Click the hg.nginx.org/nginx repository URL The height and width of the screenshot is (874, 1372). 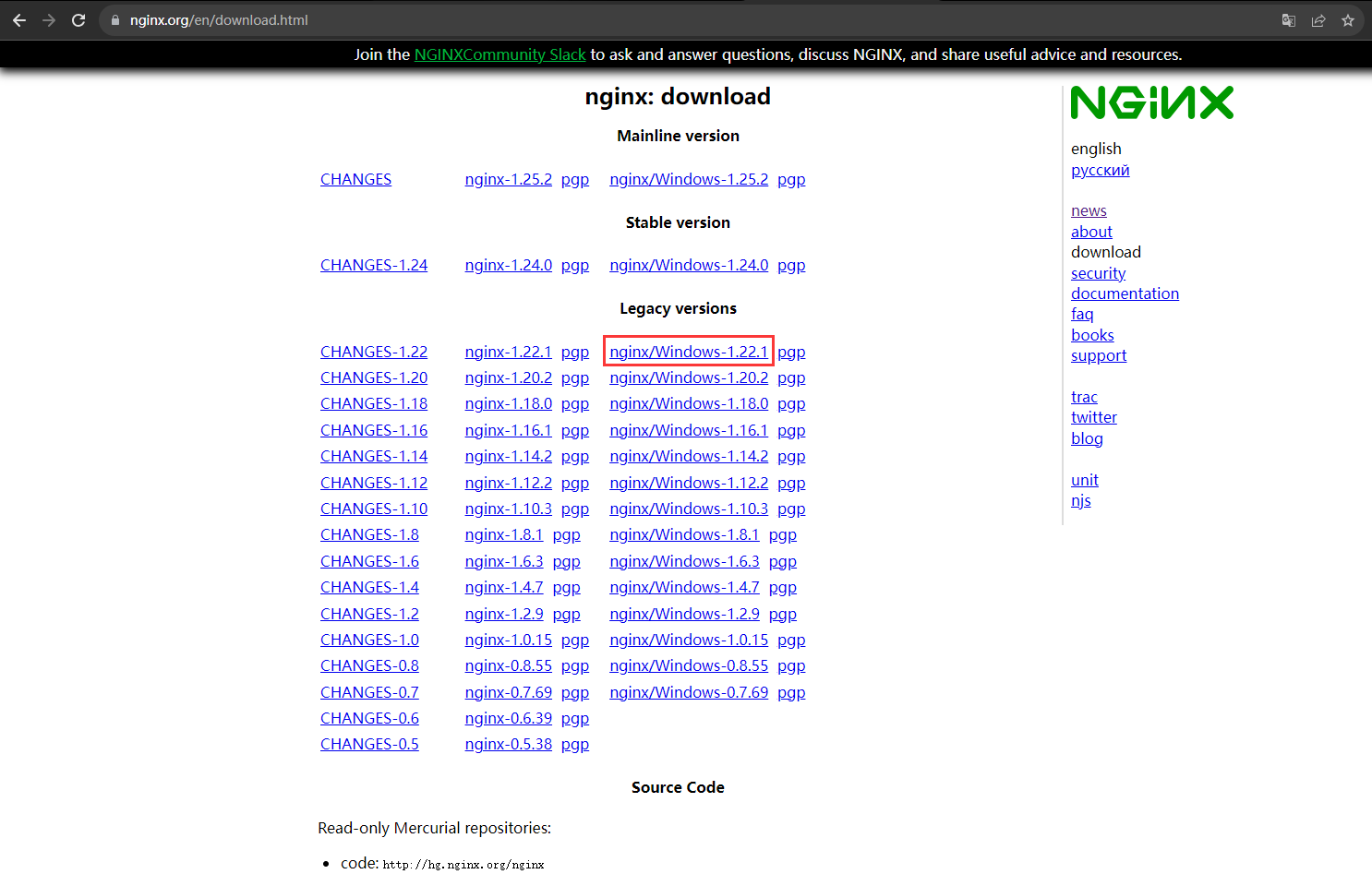pos(463,865)
